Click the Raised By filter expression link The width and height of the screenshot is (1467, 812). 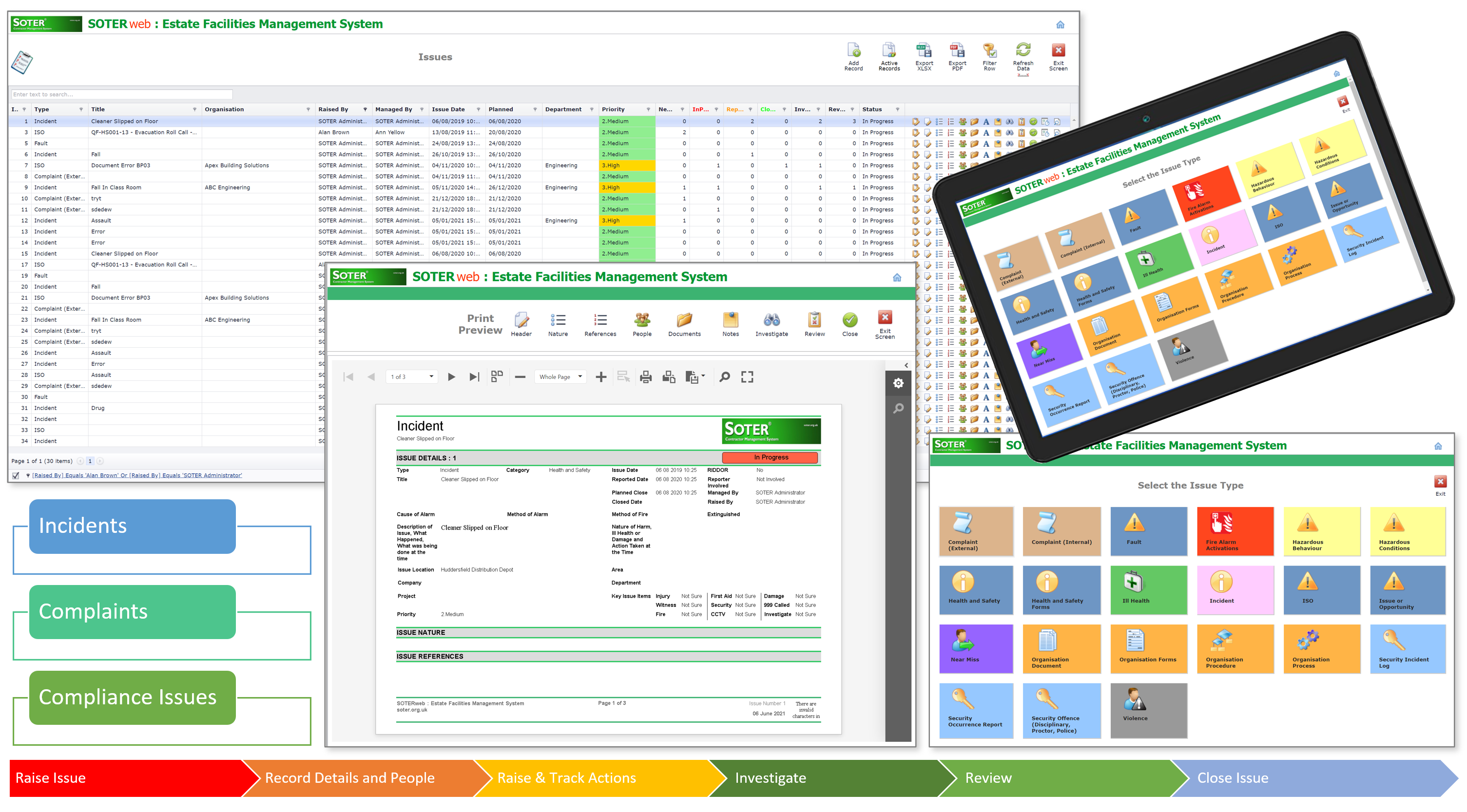136,475
